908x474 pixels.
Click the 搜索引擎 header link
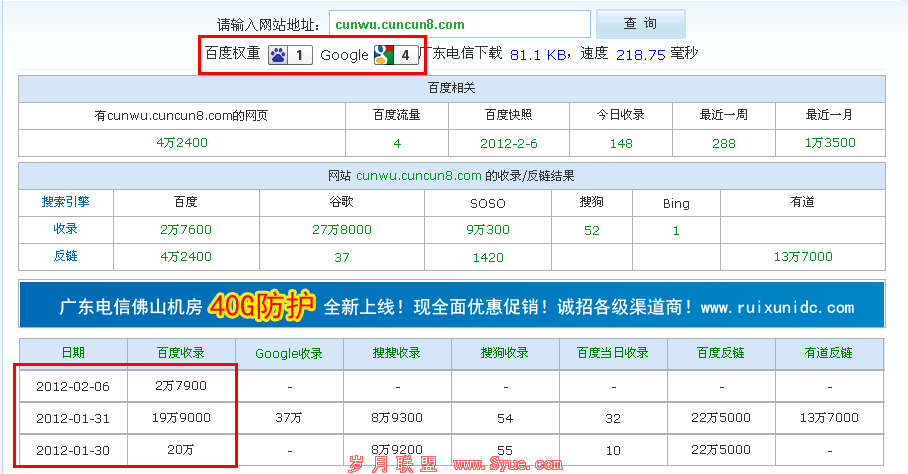[x=66, y=202]
